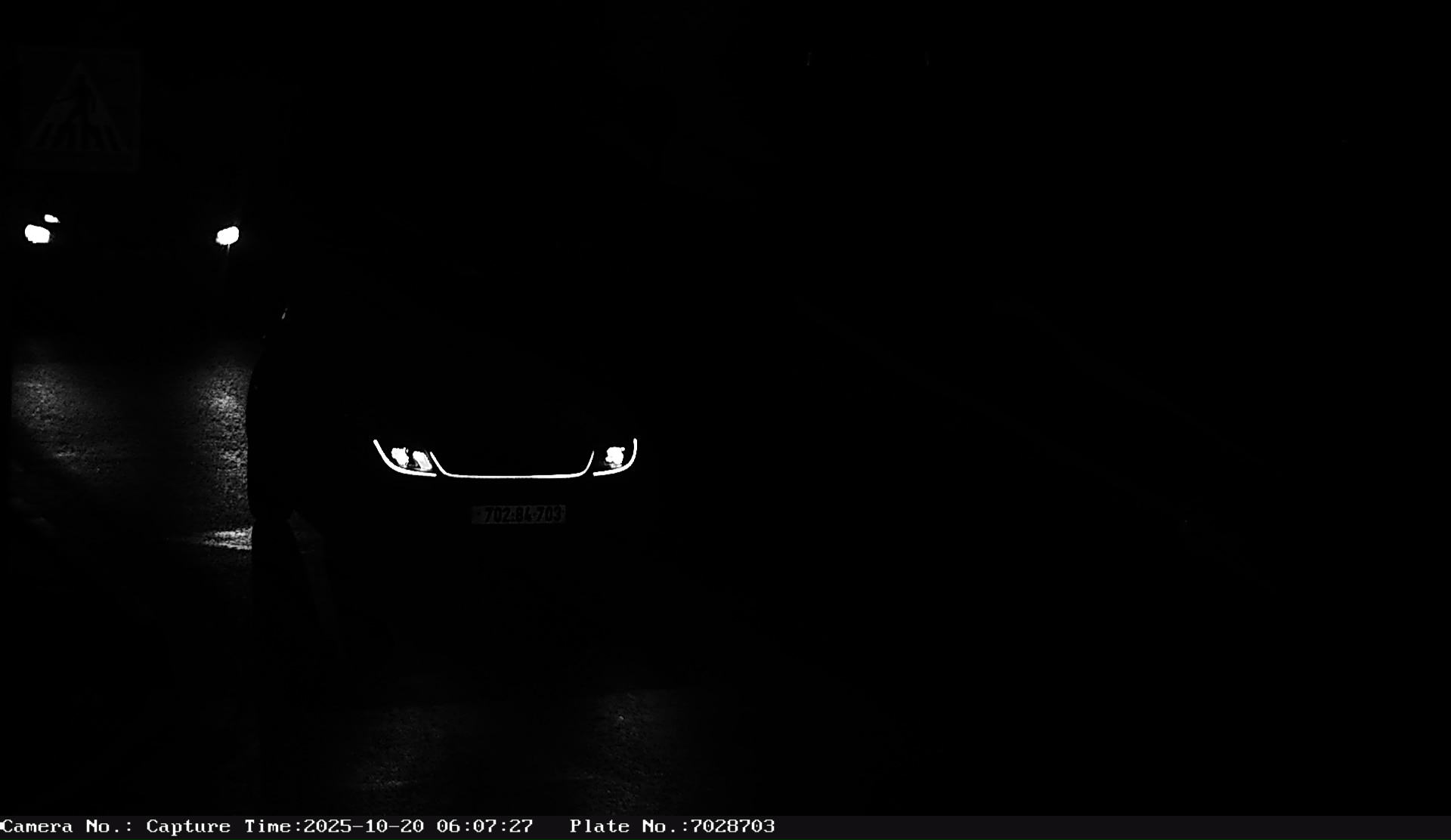Click the car's license plate 702-84-703
Viewport: 1451px width, 840px height.
click(x=518, y=514)
